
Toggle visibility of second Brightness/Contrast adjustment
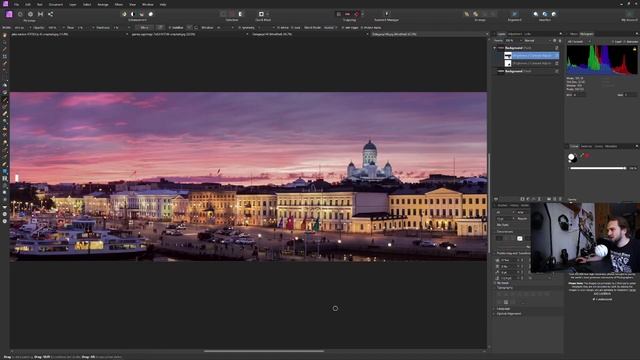click(x=557, y=63)
